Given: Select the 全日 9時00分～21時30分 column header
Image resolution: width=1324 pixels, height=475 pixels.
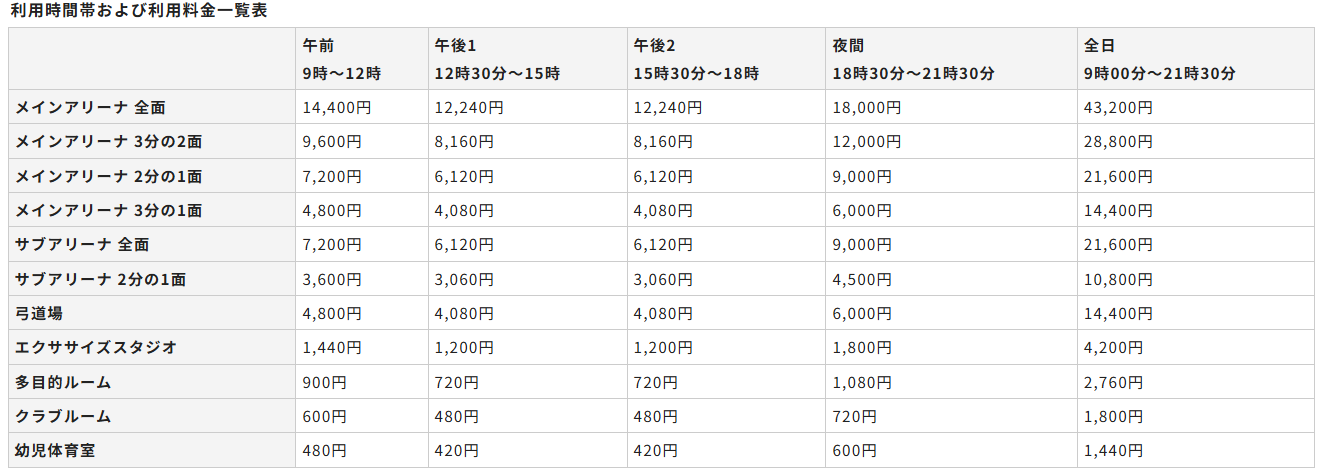Looking at the screenshot, I should pos(1160,59).
